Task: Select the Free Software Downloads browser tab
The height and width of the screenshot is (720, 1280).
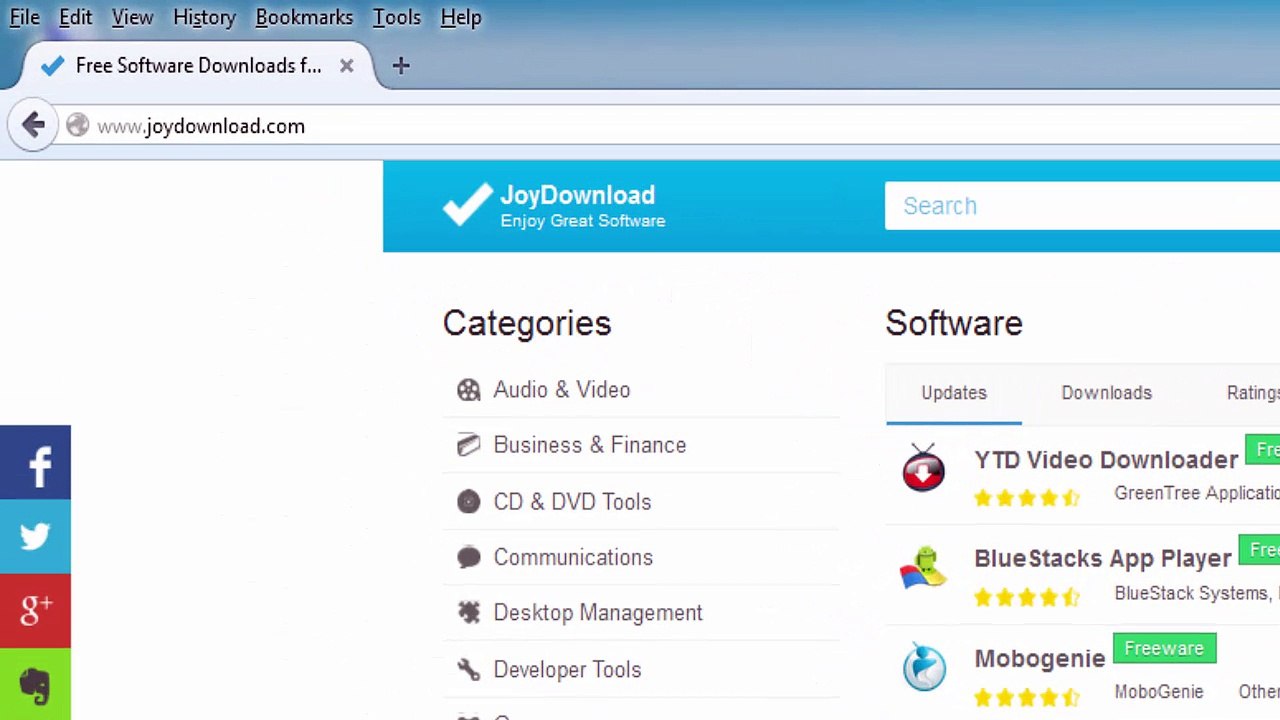Action: coord(198,66)
